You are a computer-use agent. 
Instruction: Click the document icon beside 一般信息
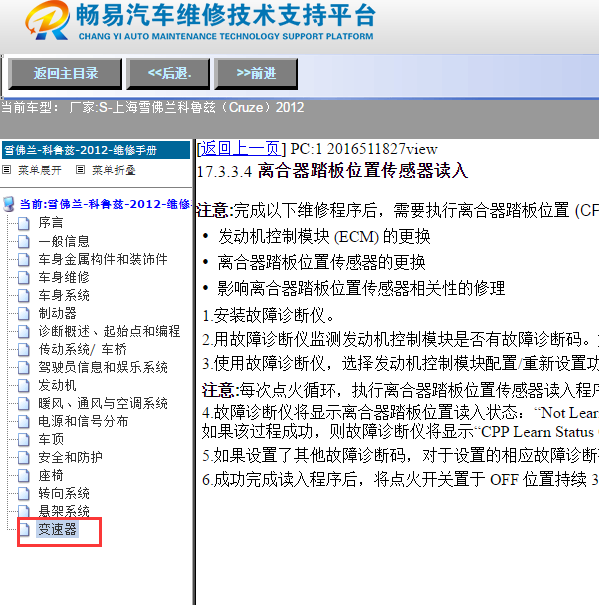click(x=24, y=242)
